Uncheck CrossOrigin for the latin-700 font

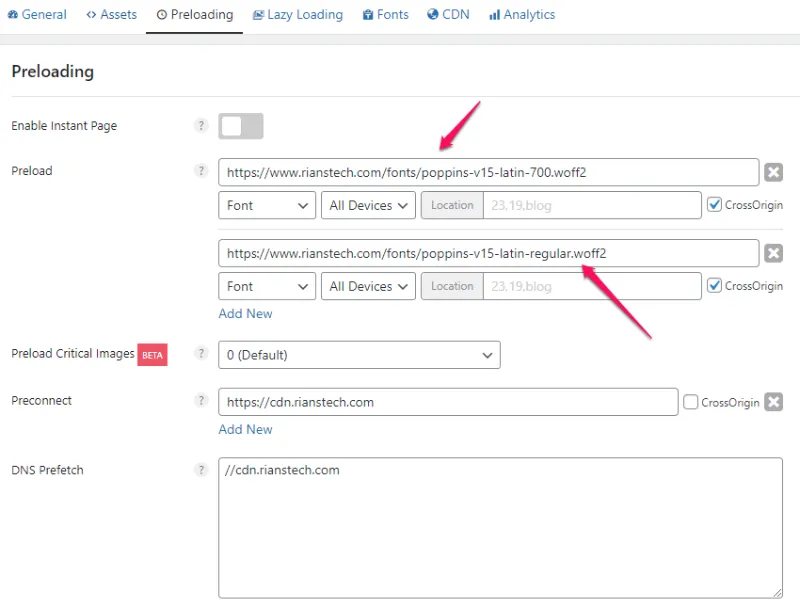click(x=714, y=205)
